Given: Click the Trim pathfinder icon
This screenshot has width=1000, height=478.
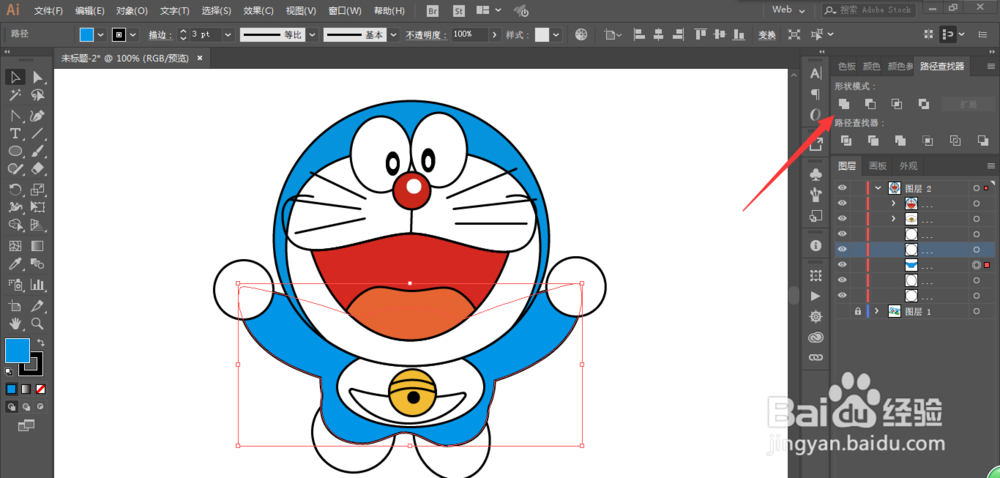Looking at the screenshot, I should (x=873, y=140).
